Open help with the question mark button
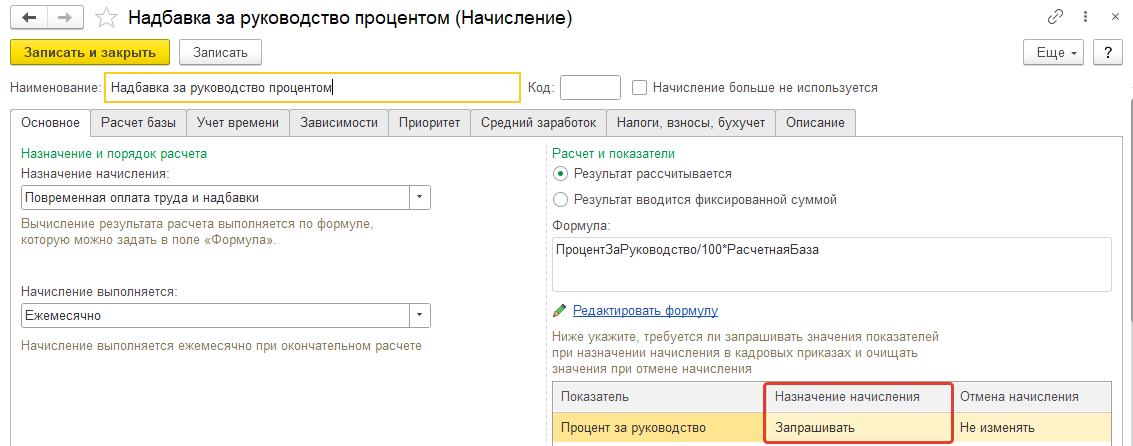 tap(1108, 53)
